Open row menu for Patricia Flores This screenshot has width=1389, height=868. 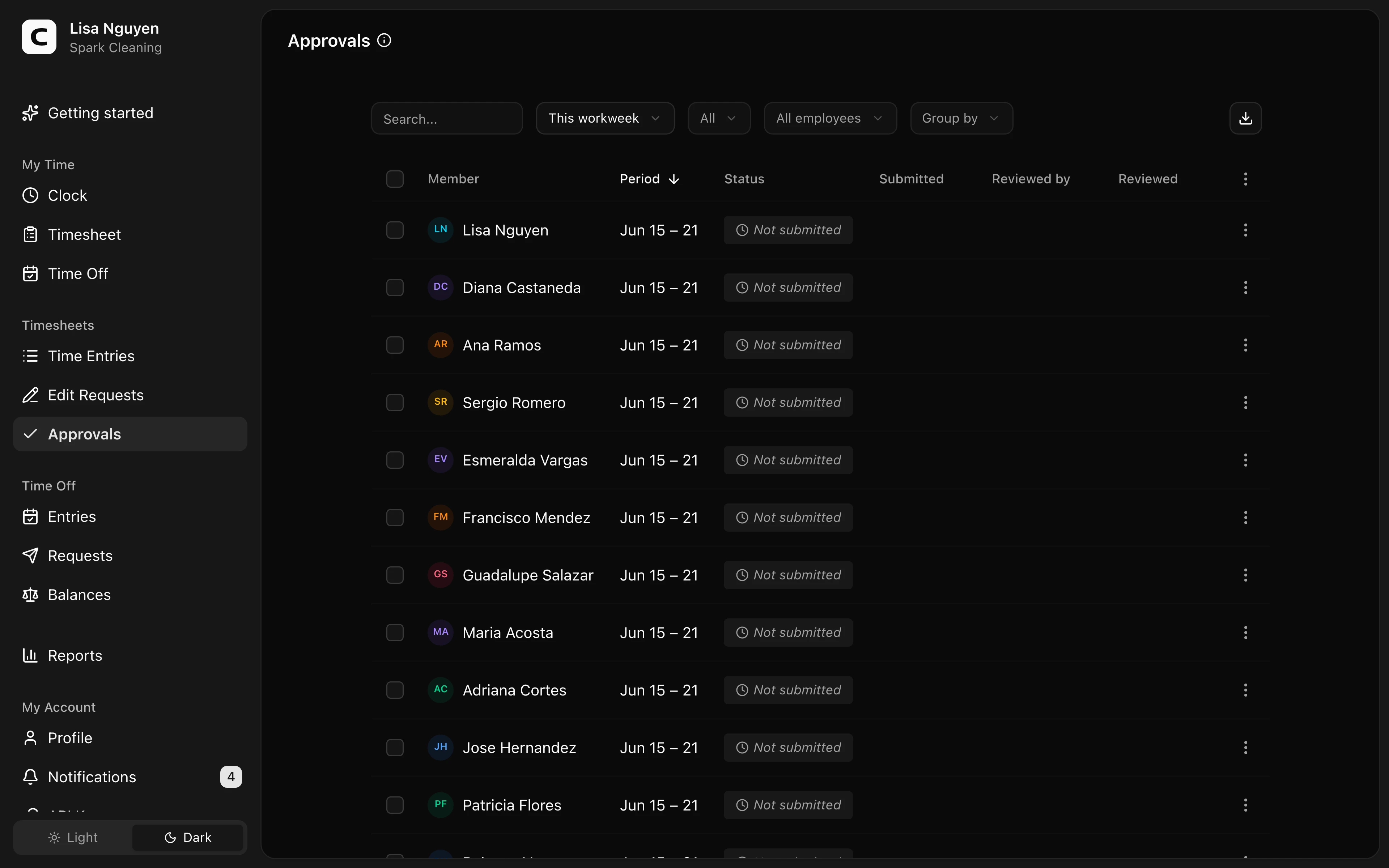(x=1245, y=805)
